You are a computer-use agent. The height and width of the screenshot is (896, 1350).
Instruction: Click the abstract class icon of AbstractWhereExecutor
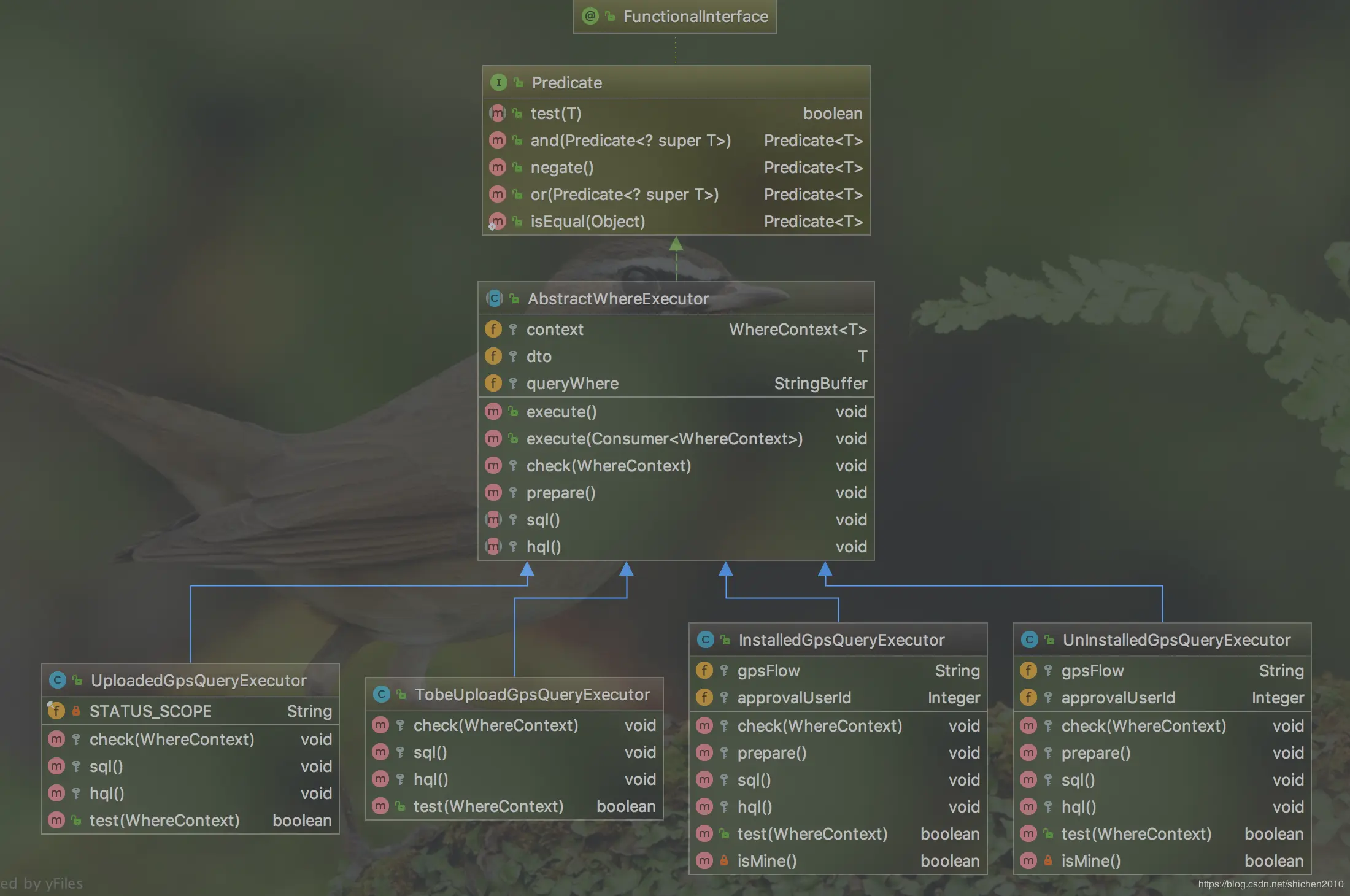[494, 298]
